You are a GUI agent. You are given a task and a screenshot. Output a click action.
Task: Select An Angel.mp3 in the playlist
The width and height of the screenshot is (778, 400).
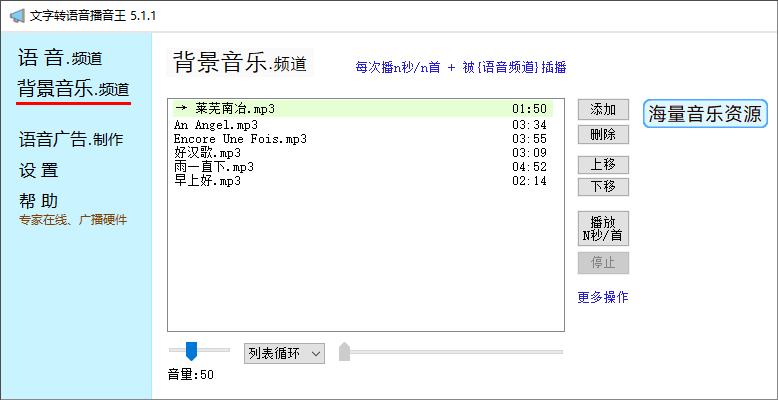pyautogui.click(x=363, y=125)
